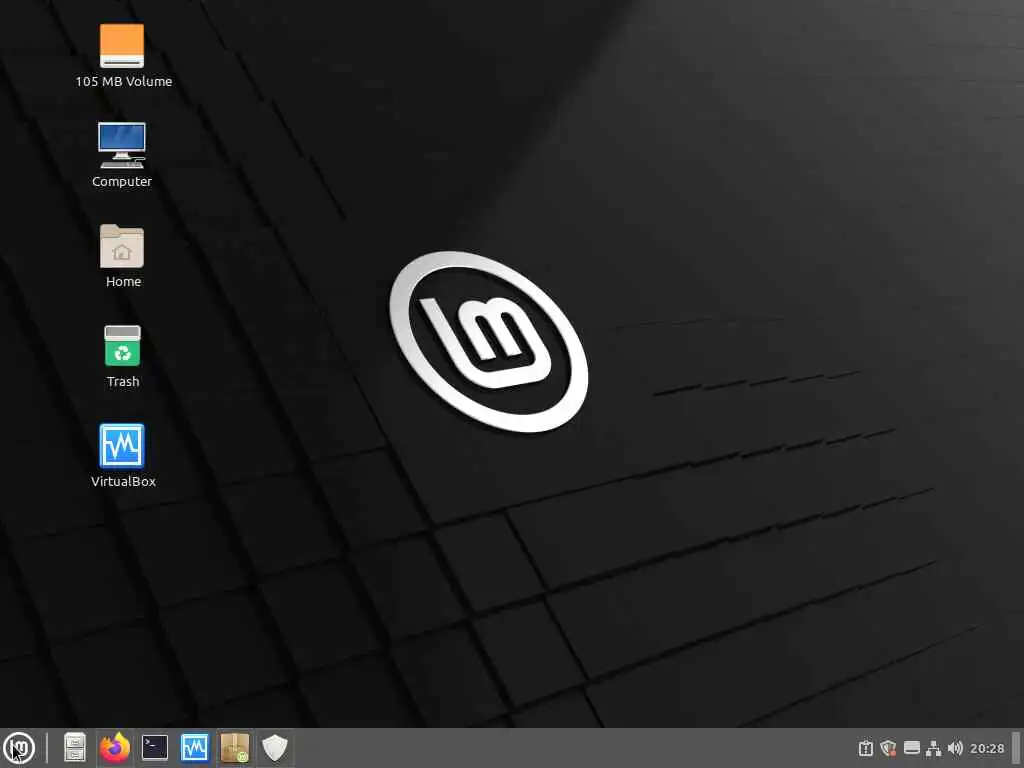Screen dimensions: 1024x768
Task: Open the Software Manager package icon
Action: (234, 748)
